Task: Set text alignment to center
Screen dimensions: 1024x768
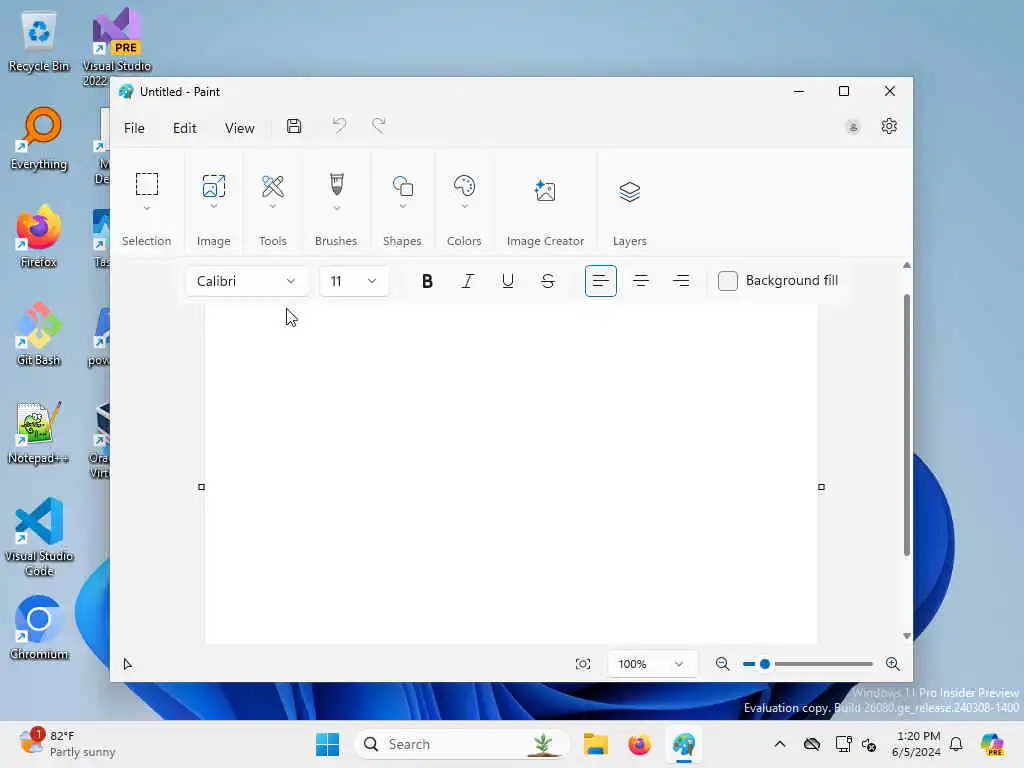Action: click(641, 281)
